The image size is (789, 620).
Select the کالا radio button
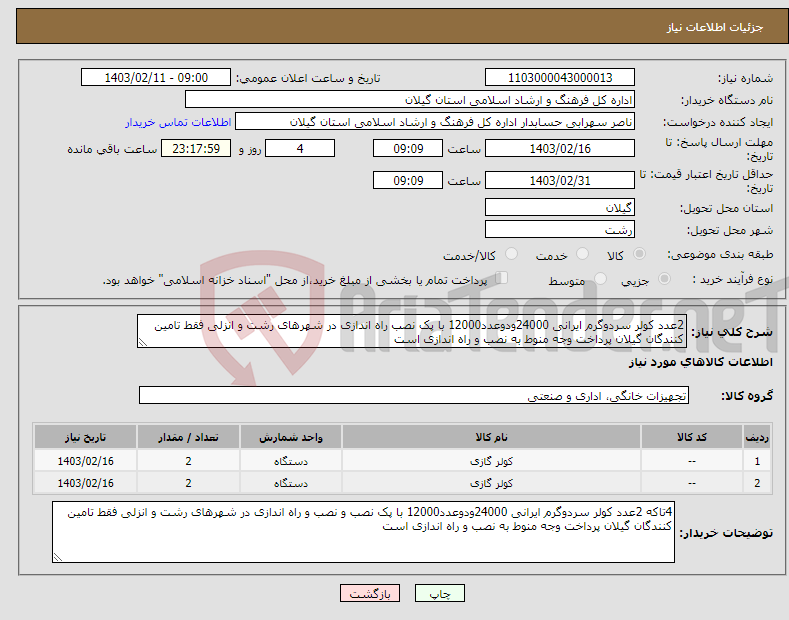tap(639, 254)
